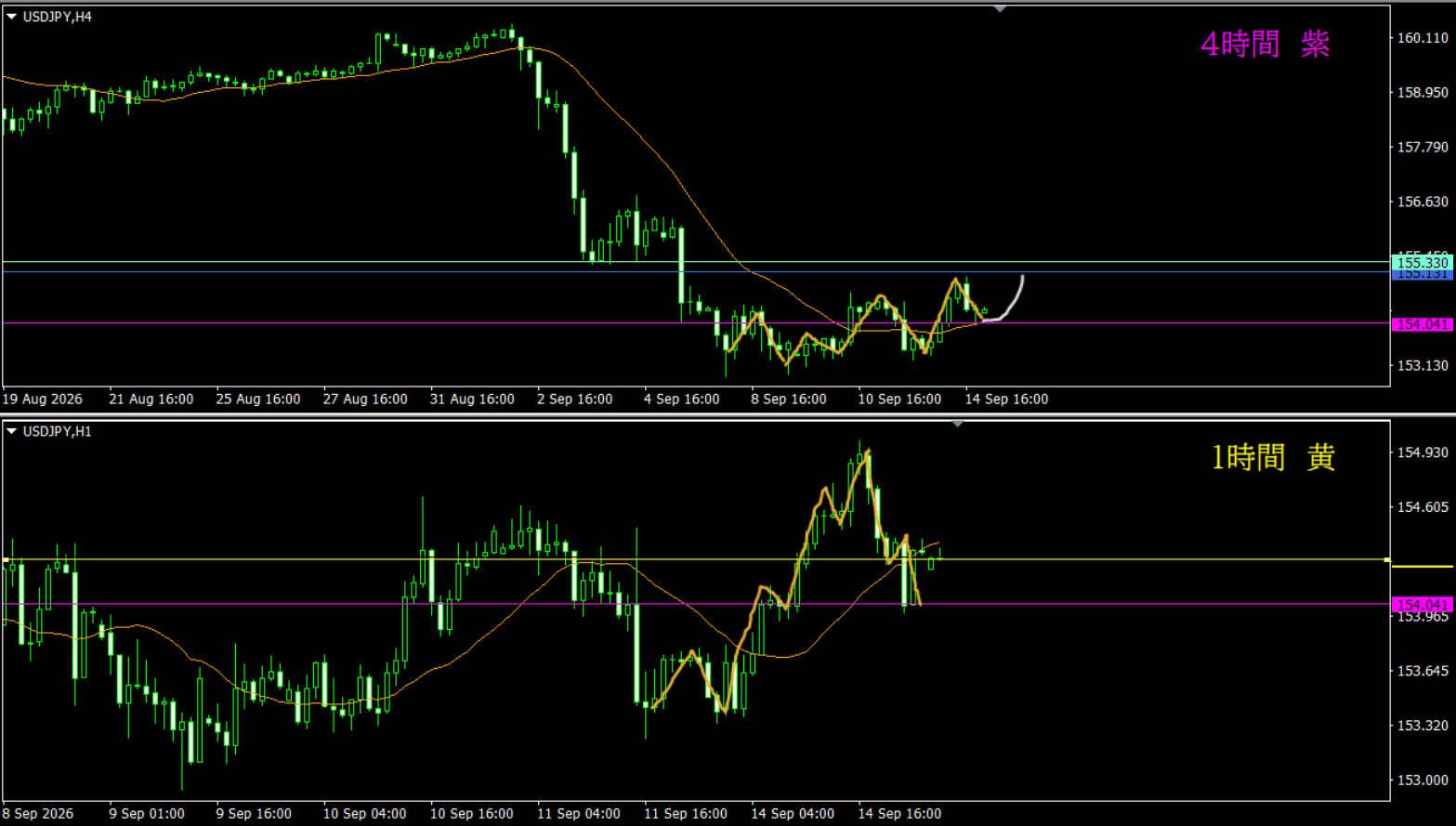This screenshot has width=1456, height=826.
Task: Select the '1時間 黄' text label
Action: [1273, 457]
